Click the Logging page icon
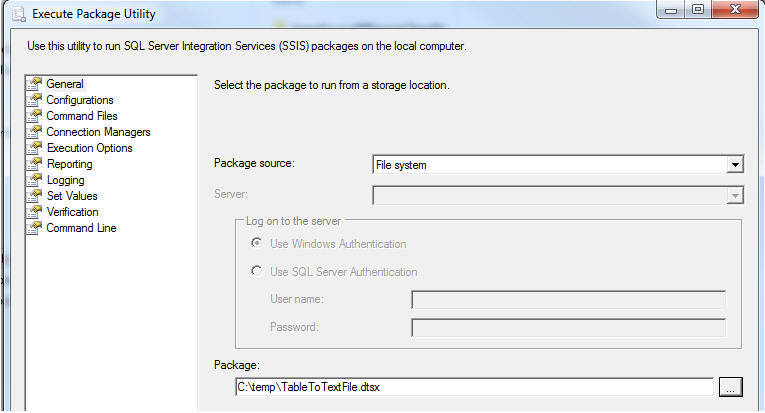 tap(35, 180)
